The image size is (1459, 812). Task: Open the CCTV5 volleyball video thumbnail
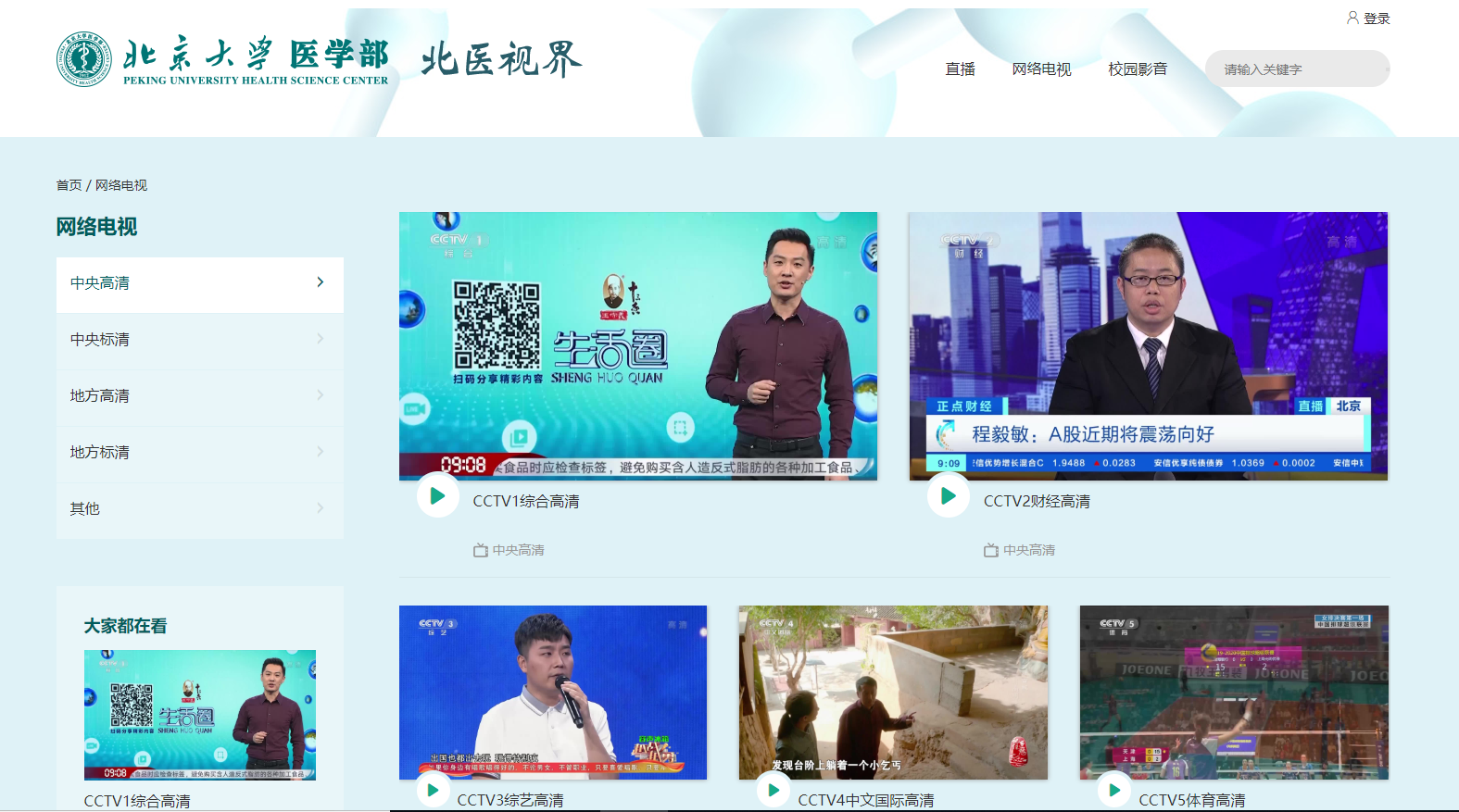coord(1234,693)
